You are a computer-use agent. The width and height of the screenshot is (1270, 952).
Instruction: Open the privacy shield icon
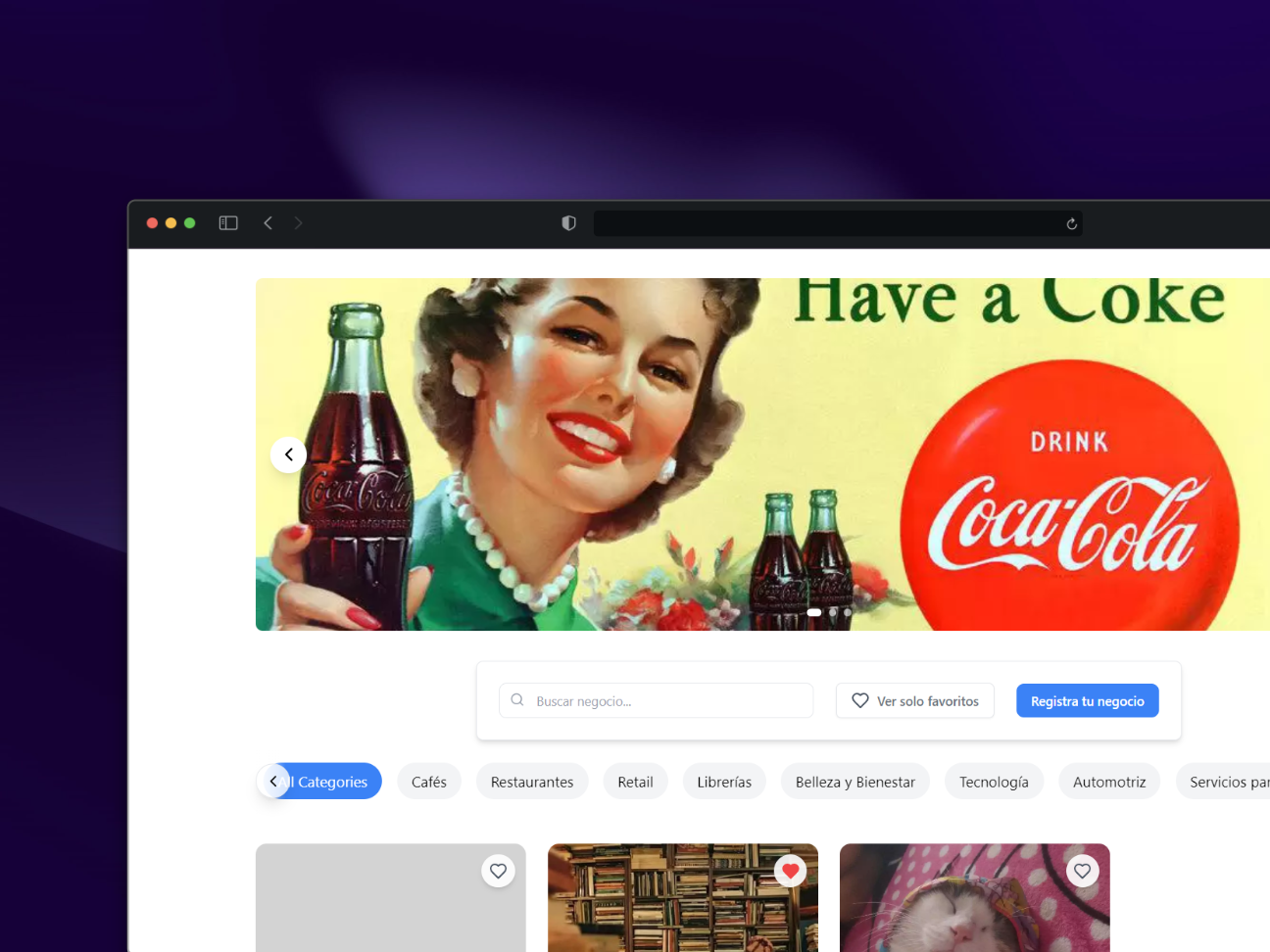[568, 223]
